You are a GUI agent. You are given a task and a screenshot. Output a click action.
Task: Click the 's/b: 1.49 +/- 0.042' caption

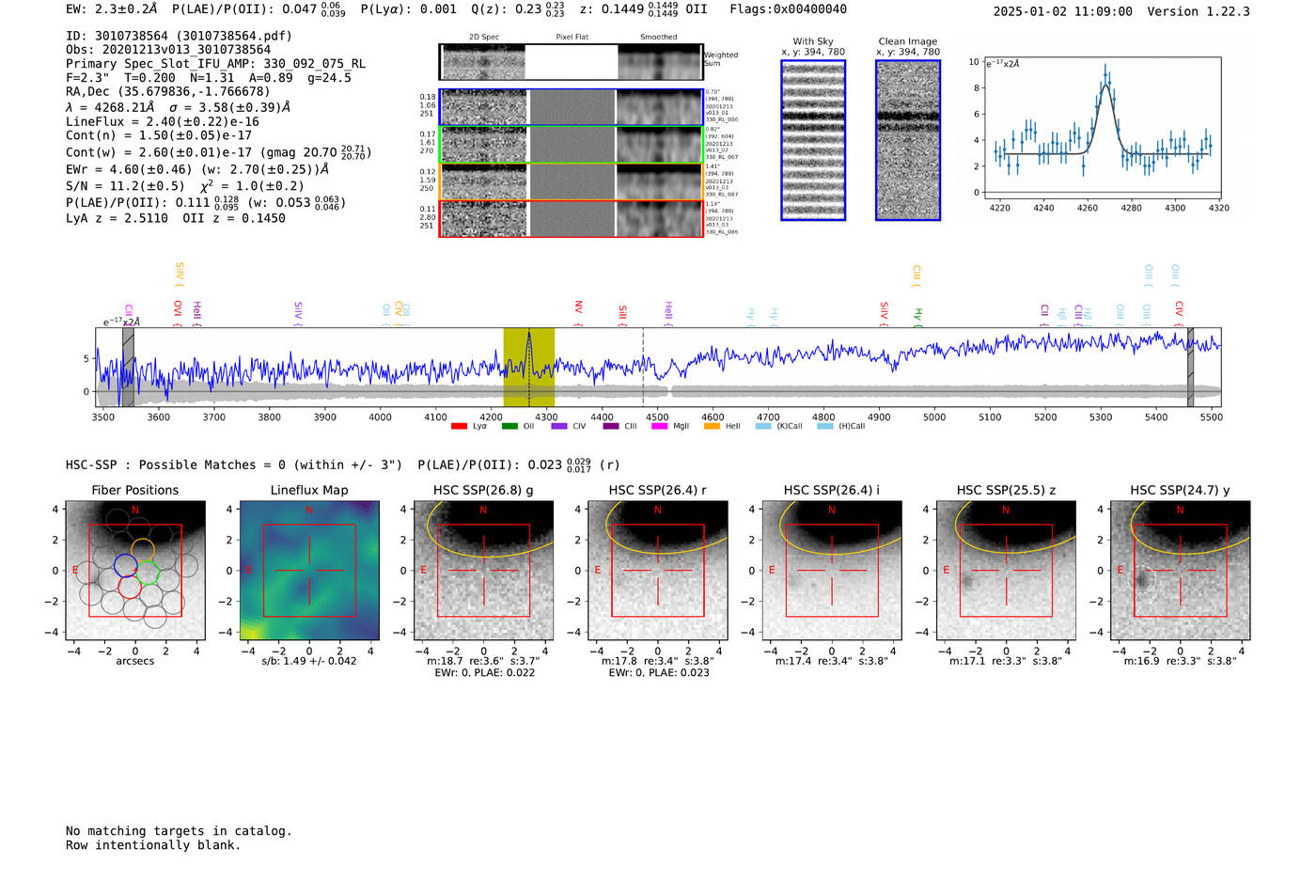point(309,661)
